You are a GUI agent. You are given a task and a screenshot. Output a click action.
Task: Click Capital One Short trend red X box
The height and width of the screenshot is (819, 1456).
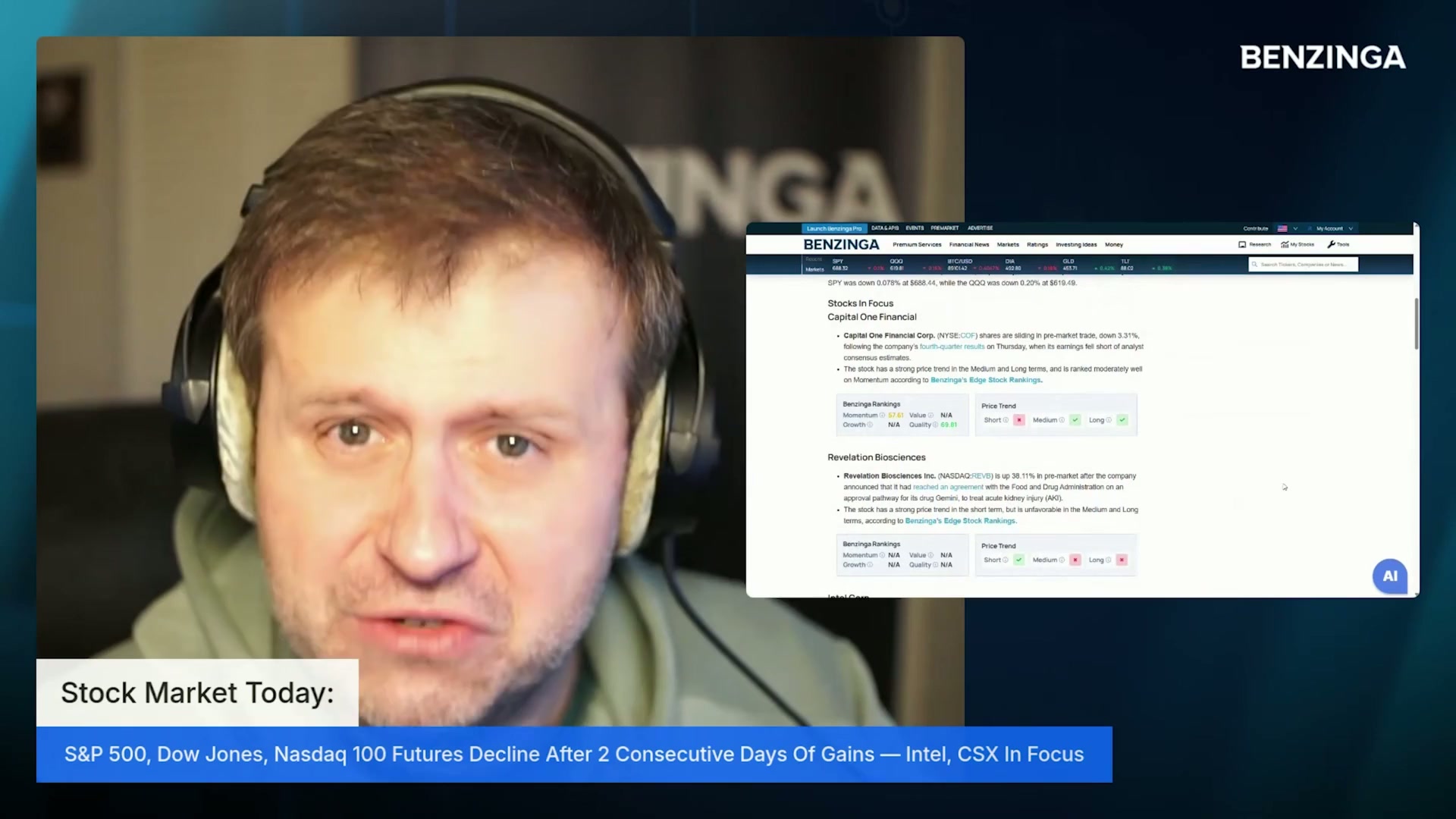click(1019, 420)
